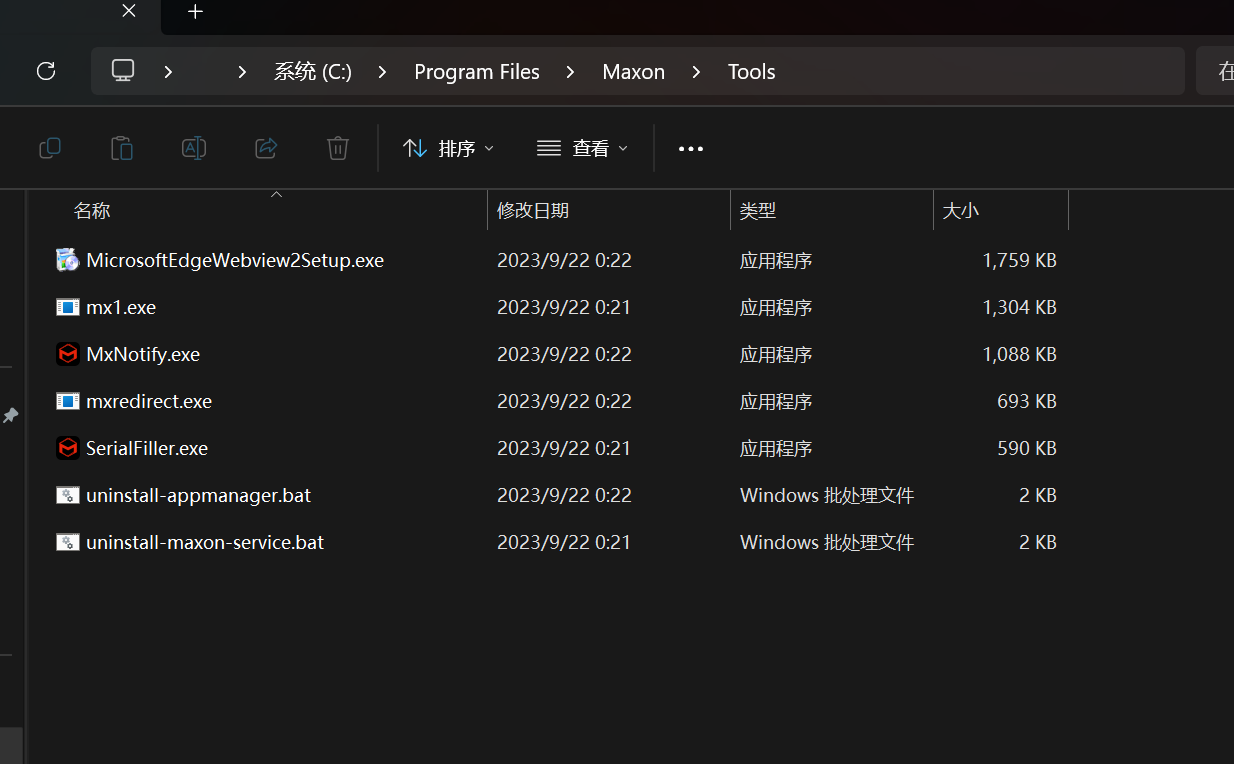Click the 1,088 KB size cell
This screenshot has height=764, width=1234.
coord(1019,354)
